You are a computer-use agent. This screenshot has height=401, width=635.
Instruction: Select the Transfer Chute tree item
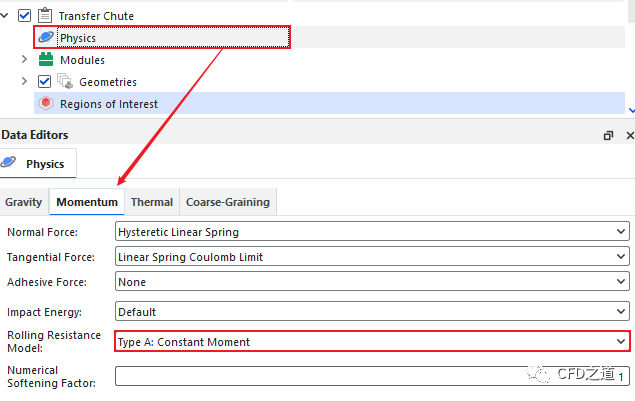tap(96, 16)
